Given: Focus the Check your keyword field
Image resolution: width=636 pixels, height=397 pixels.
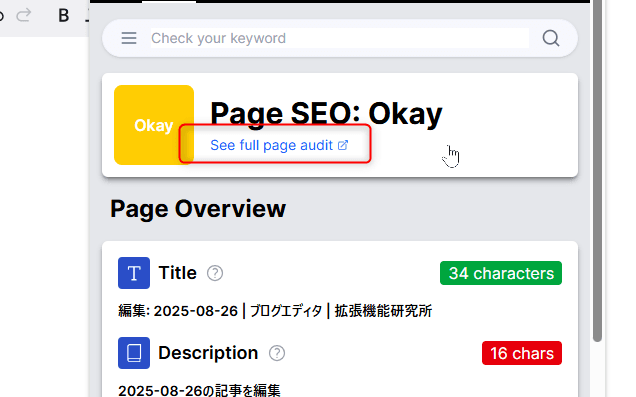Looking at the screenshot, I should tap(339, 38).
